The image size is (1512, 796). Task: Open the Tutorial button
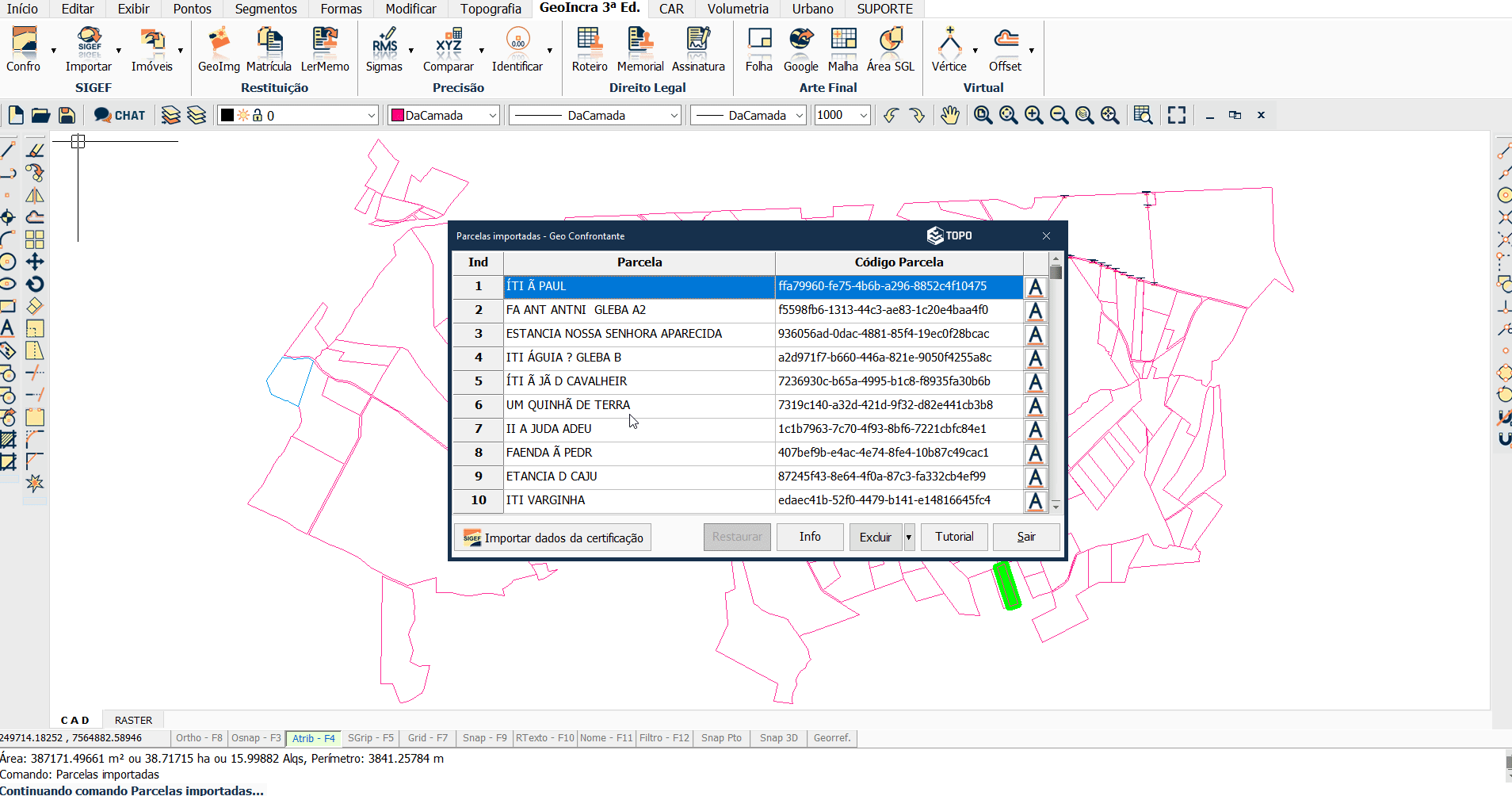coord(954,537)
